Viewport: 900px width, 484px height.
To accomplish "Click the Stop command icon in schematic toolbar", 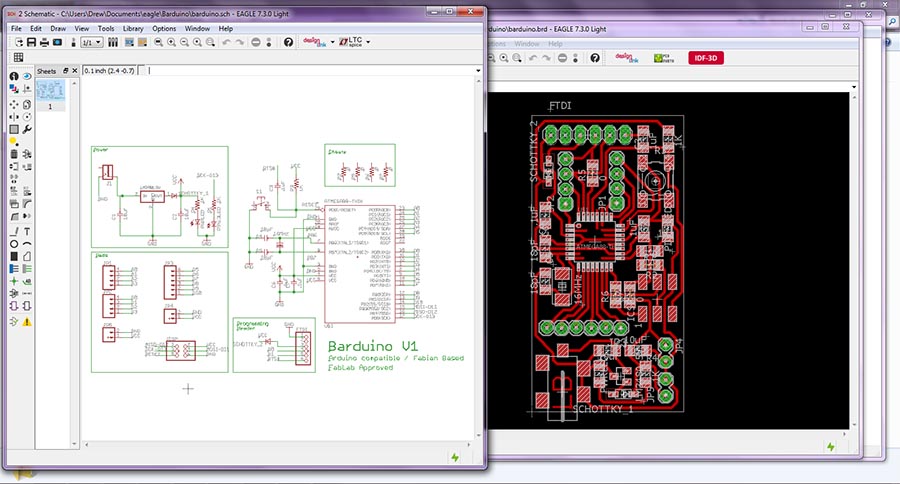I will coord(255,42).
